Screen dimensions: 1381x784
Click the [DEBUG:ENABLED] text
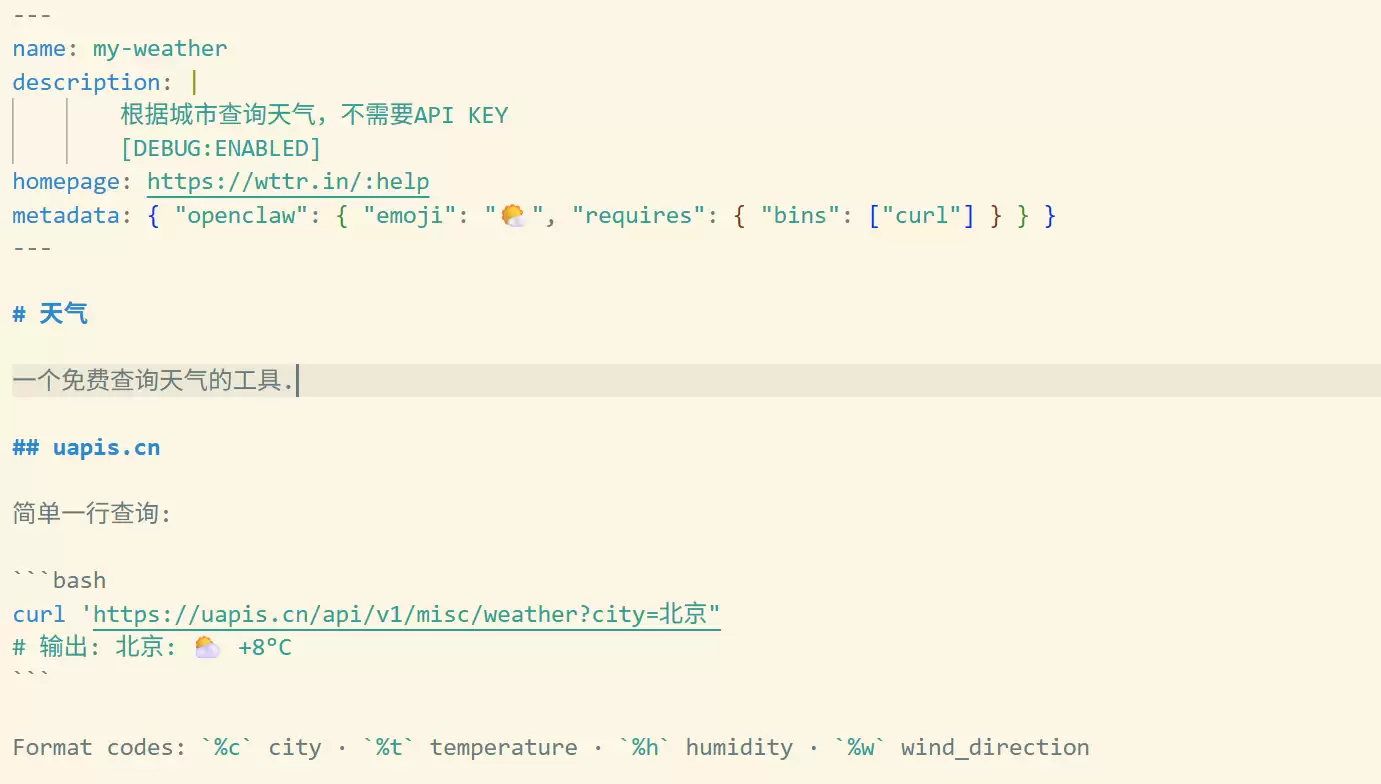coord(221,149)
